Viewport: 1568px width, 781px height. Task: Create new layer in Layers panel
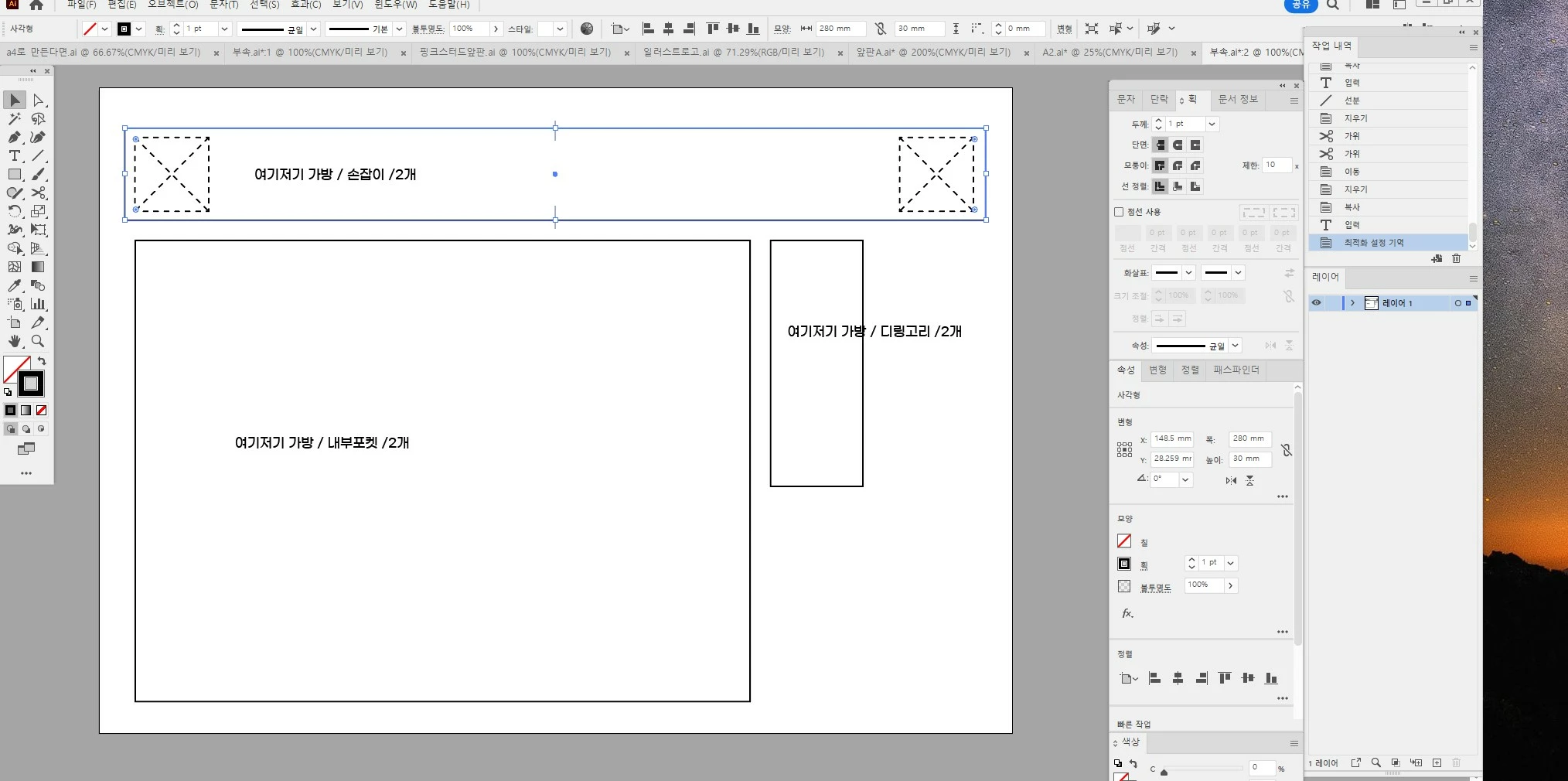coord(1437,763)
